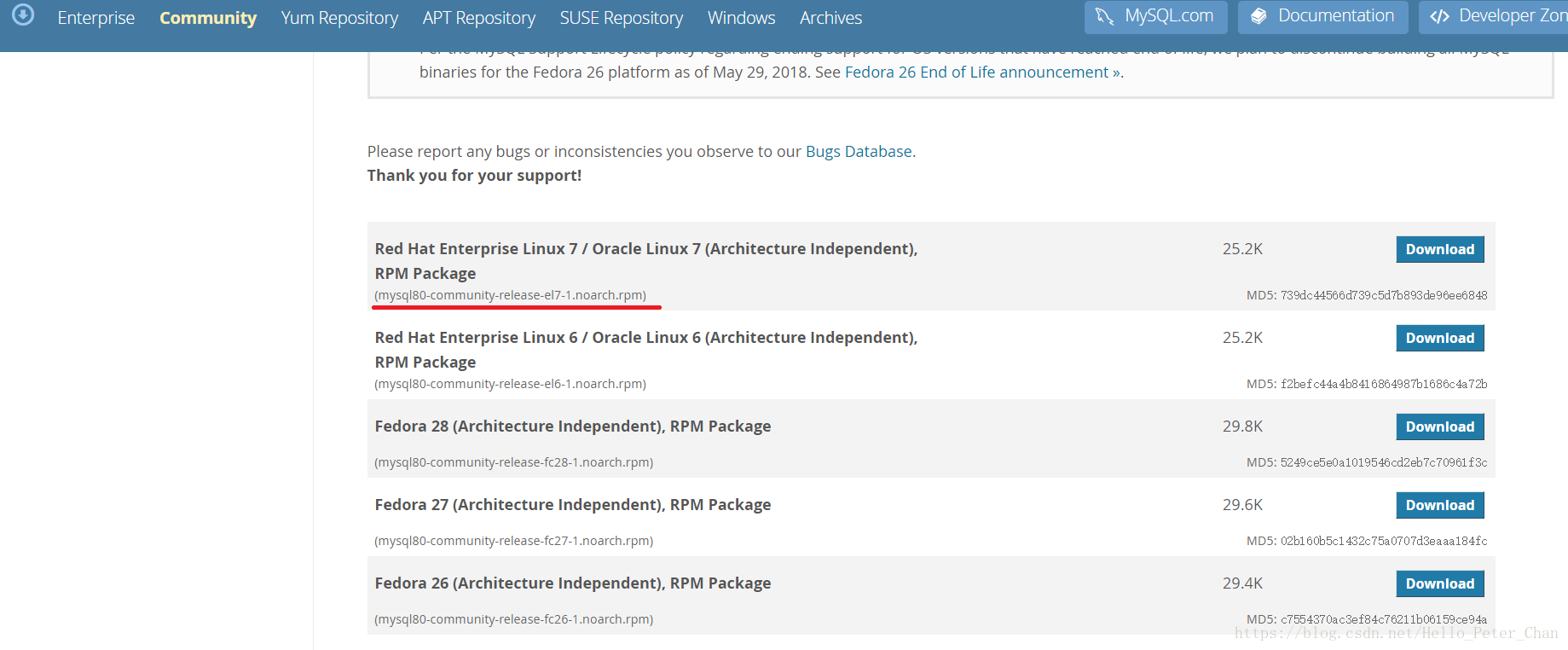
Task: Open the Enterprise tab
Action: (x=96, y=18)
